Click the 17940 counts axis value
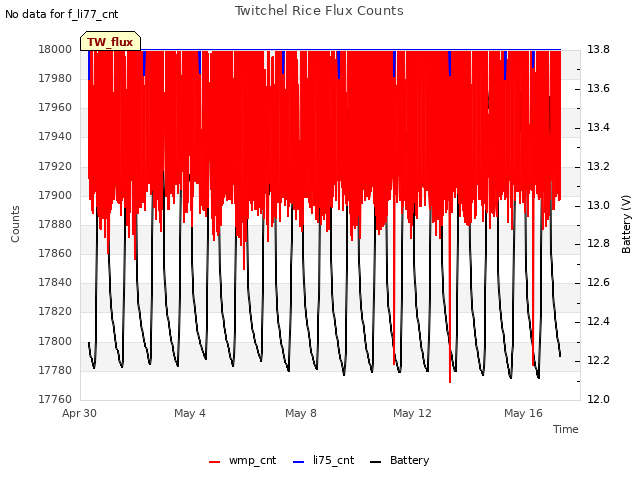The height and width of the screenshot is (480, 640). point(55,137)
